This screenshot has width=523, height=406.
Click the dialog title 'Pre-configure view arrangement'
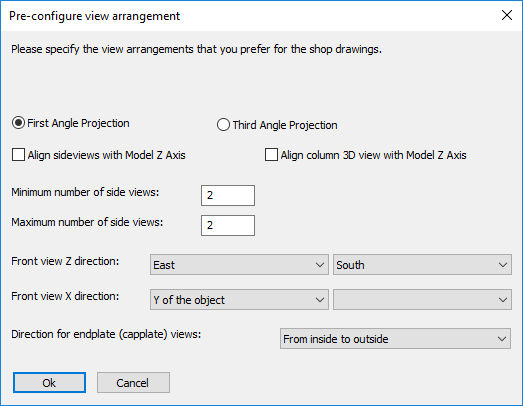[x=94, y=16]
